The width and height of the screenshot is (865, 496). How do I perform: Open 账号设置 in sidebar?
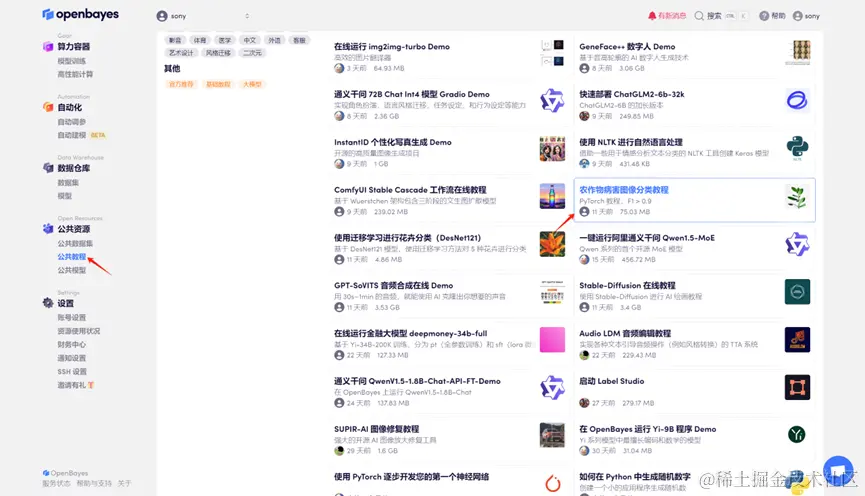(72, 317)
